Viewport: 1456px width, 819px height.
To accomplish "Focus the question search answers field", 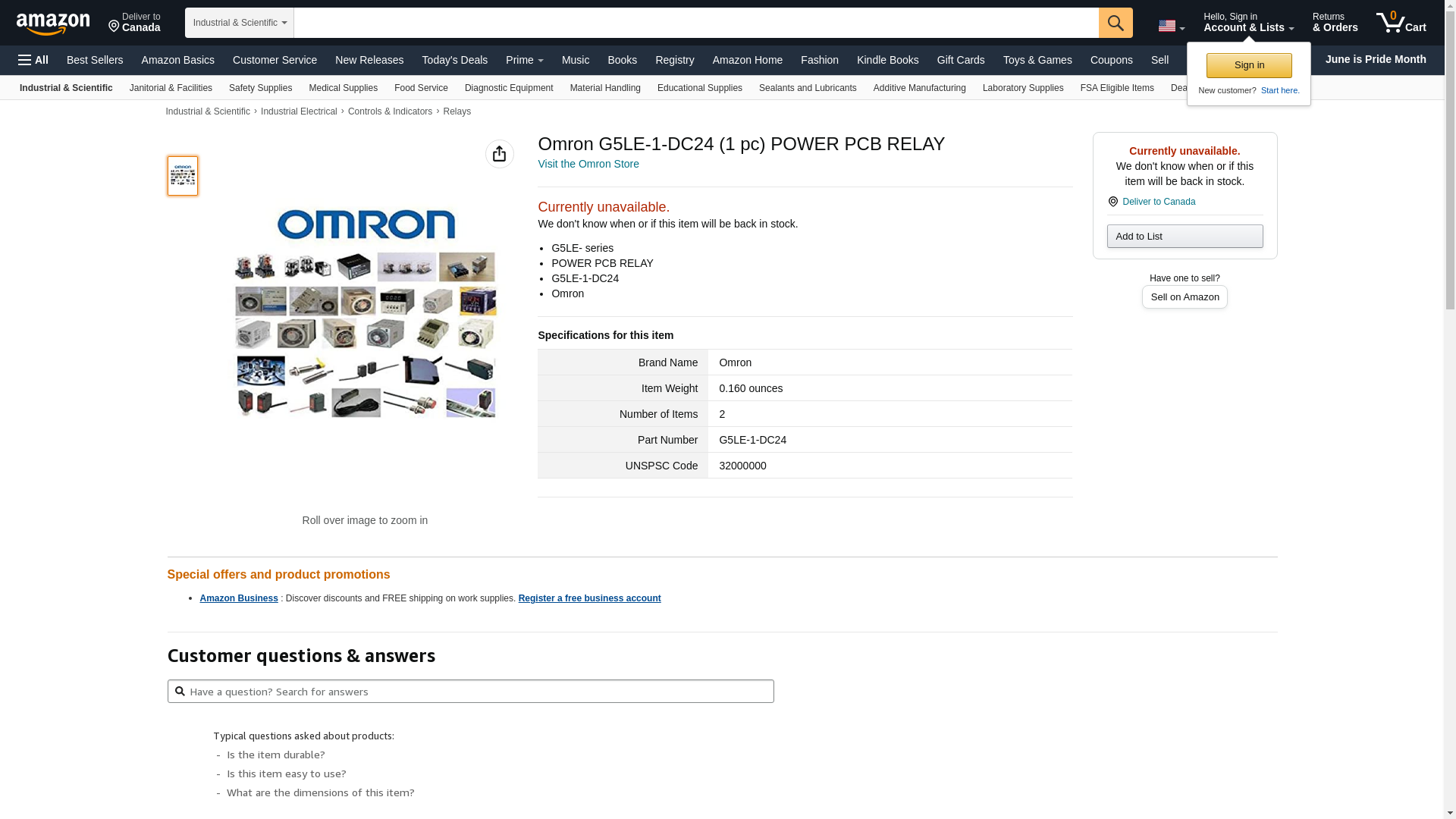I will [471, 692].
